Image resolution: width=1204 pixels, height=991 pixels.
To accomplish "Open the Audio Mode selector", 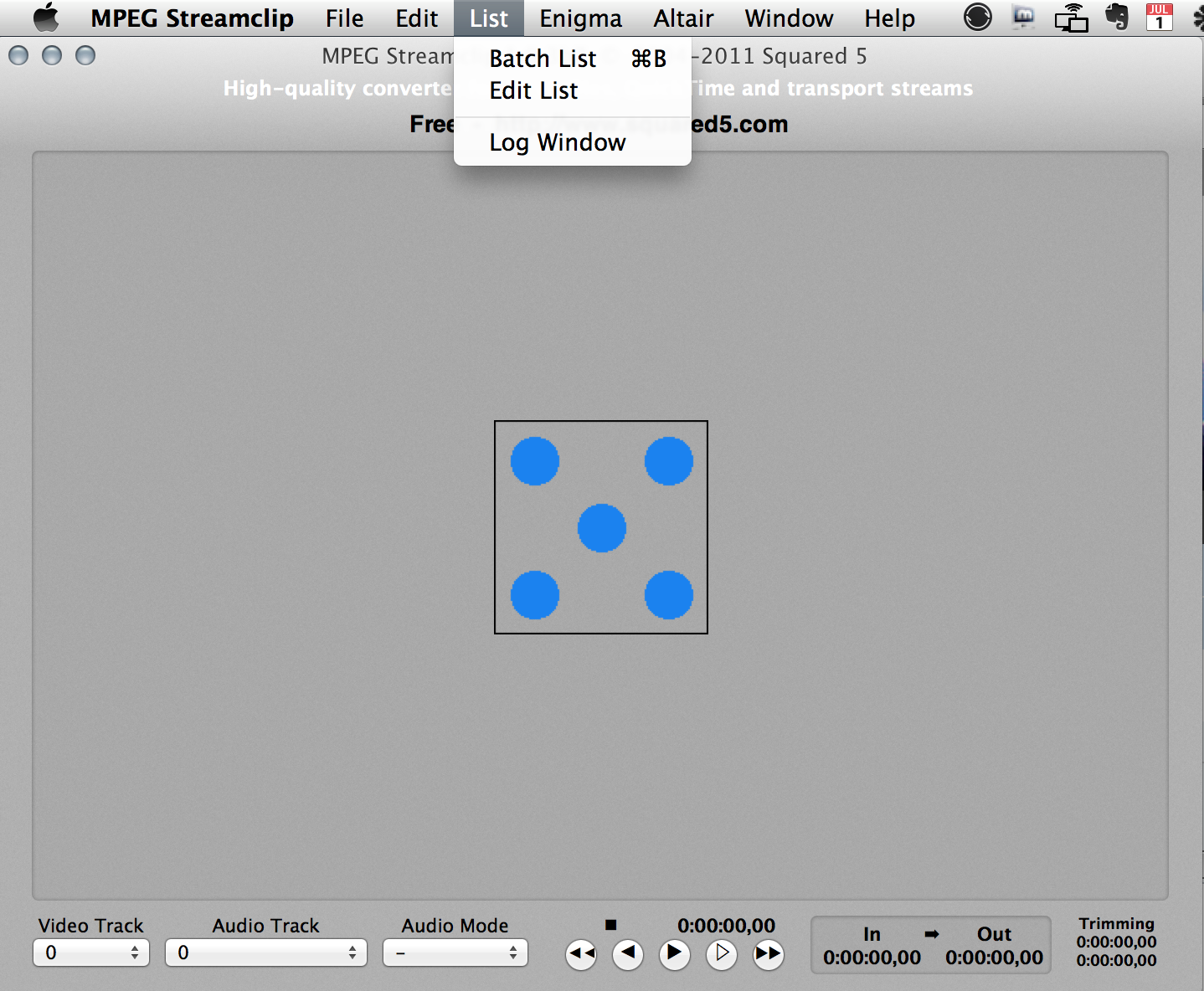I will 455,952.
